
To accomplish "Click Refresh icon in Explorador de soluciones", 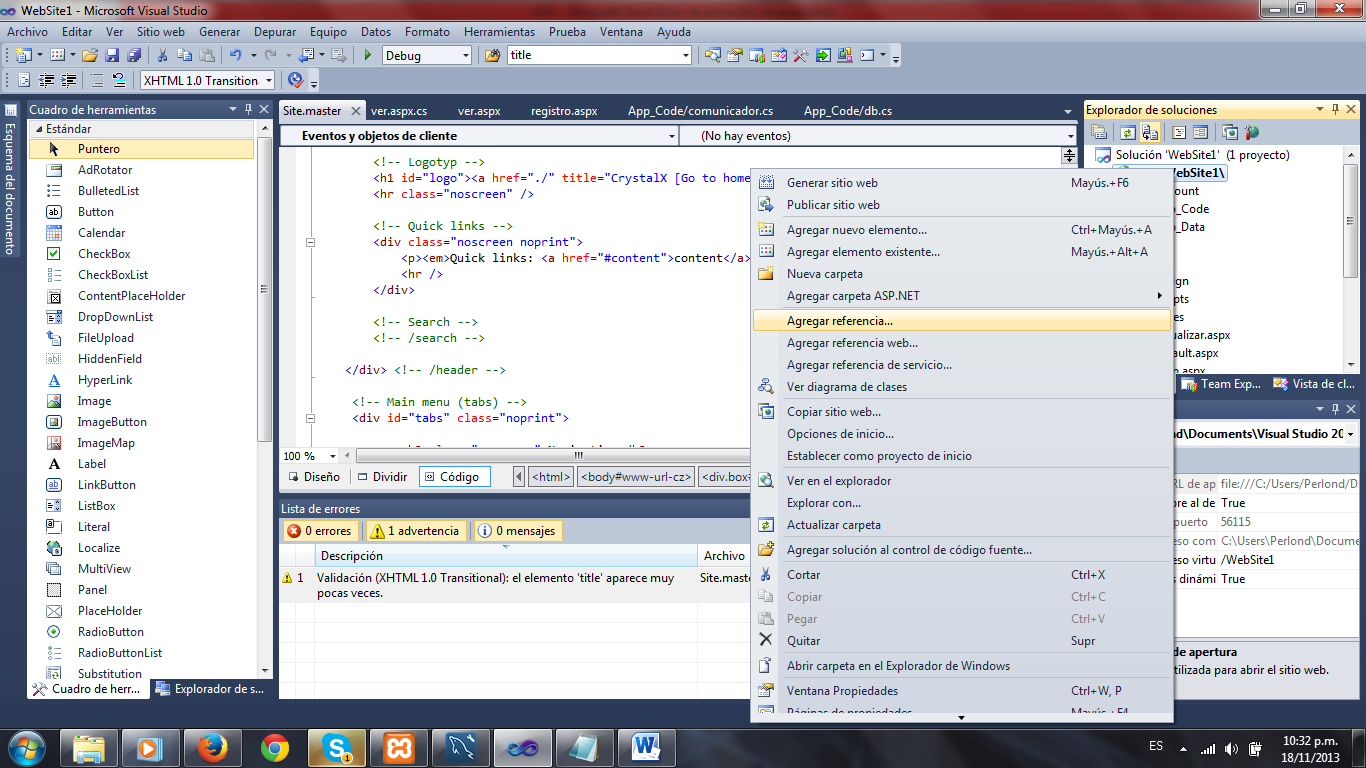I will click(x=1128, y=132).
